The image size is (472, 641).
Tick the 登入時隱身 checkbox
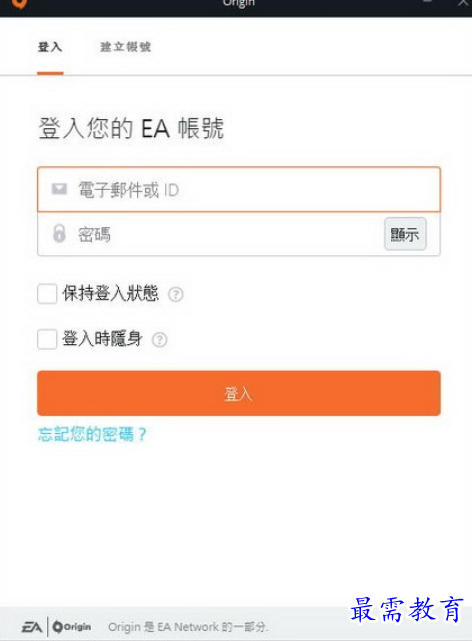47,339
